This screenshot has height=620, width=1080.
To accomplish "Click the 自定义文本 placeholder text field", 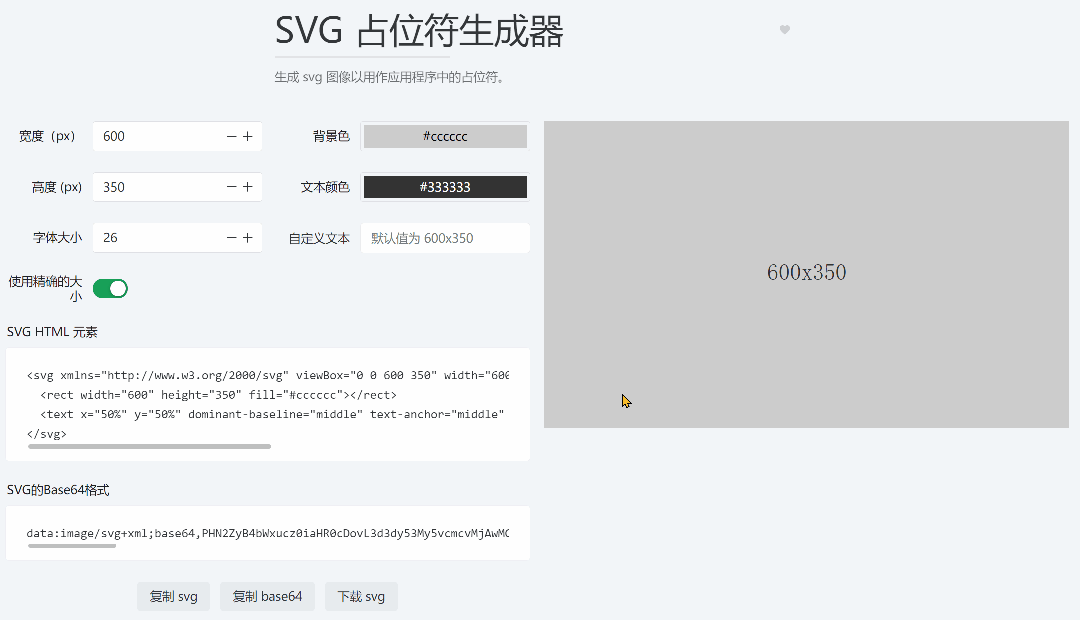I will tap(444, 237).
